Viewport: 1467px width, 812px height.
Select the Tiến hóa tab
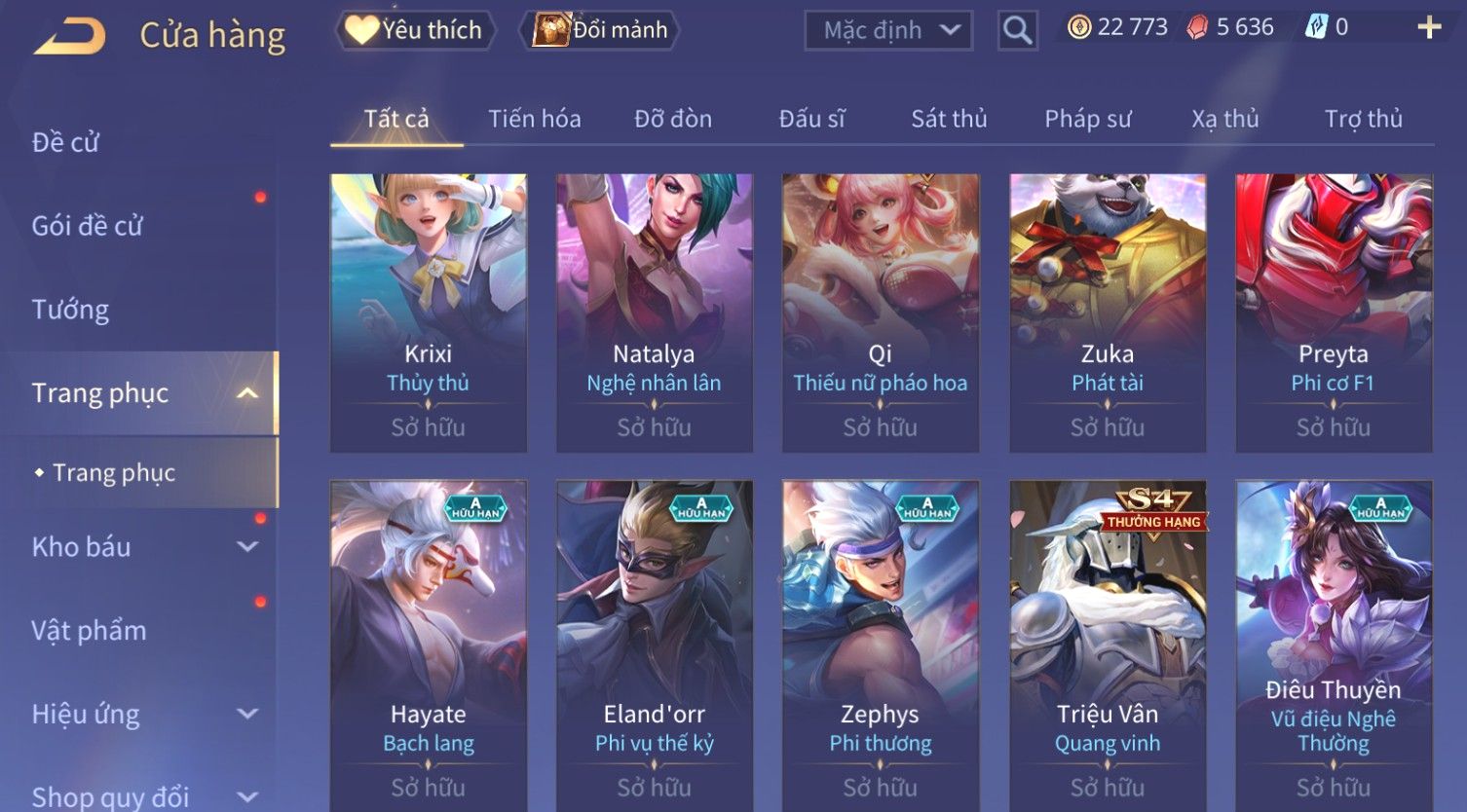coord(534,119)
